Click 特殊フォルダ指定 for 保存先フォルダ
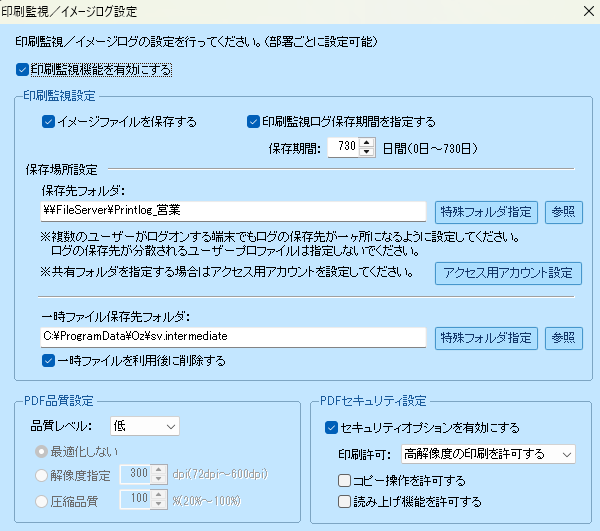The image size is (600, 531). tap(486, 211)
